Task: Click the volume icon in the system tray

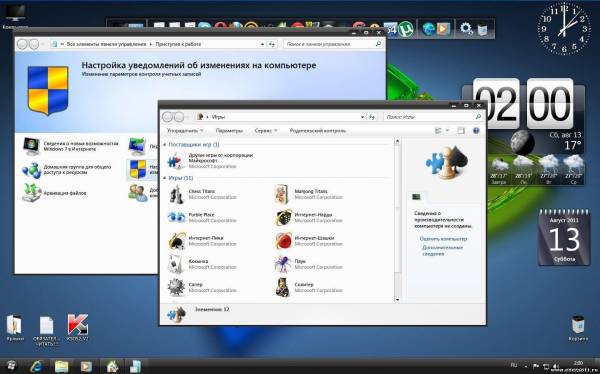Action: (x=555, y=366)
